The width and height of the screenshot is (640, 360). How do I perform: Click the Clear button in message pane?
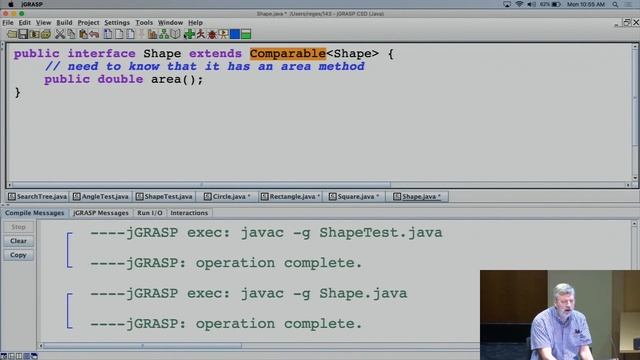18,241
